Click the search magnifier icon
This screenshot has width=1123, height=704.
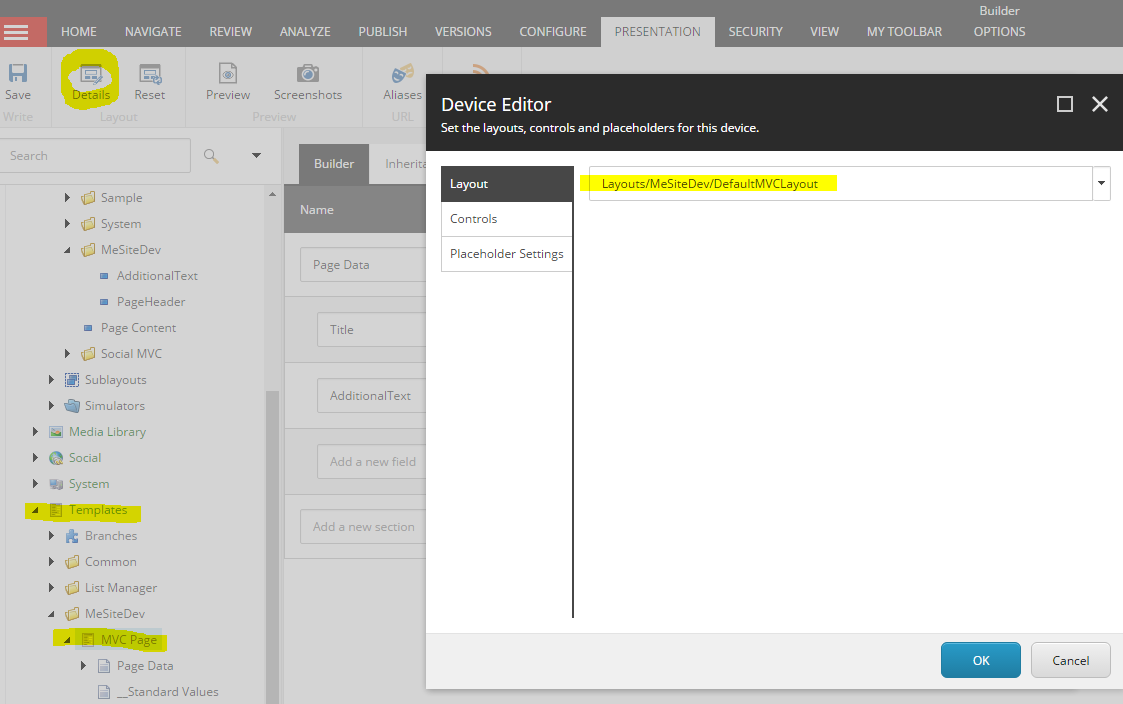coord(211,155)
